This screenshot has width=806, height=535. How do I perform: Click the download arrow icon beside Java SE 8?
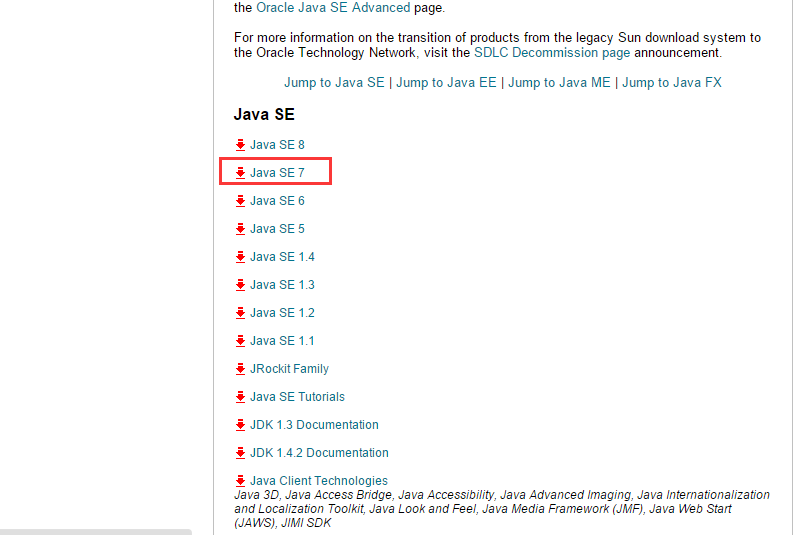pos(240,145)
